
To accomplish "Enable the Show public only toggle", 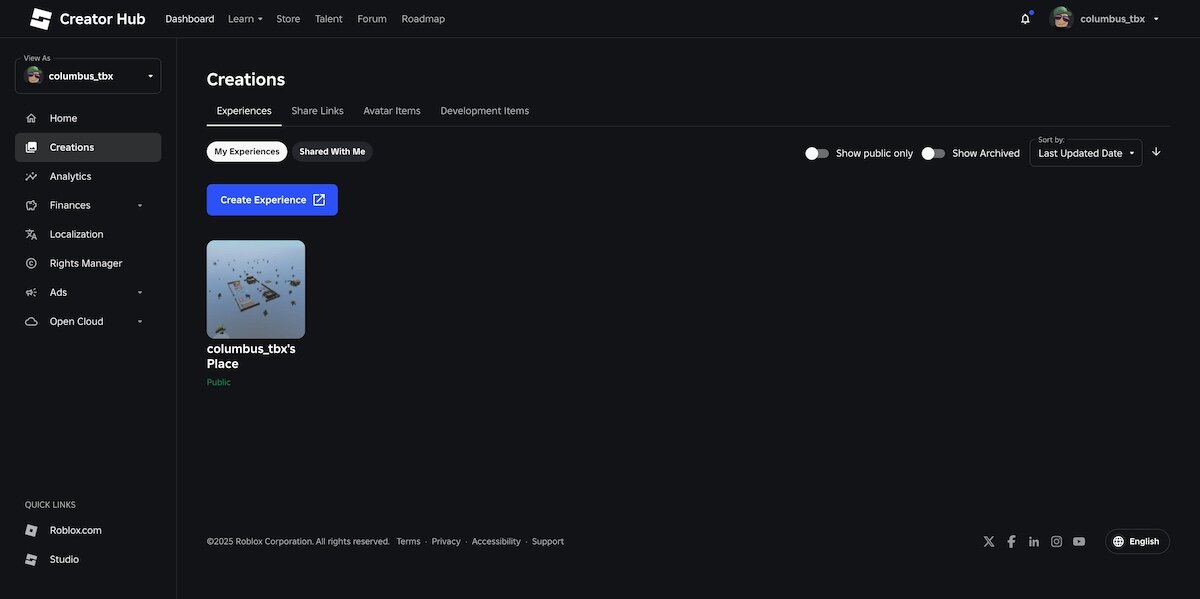I will click(x=817, y=153).
